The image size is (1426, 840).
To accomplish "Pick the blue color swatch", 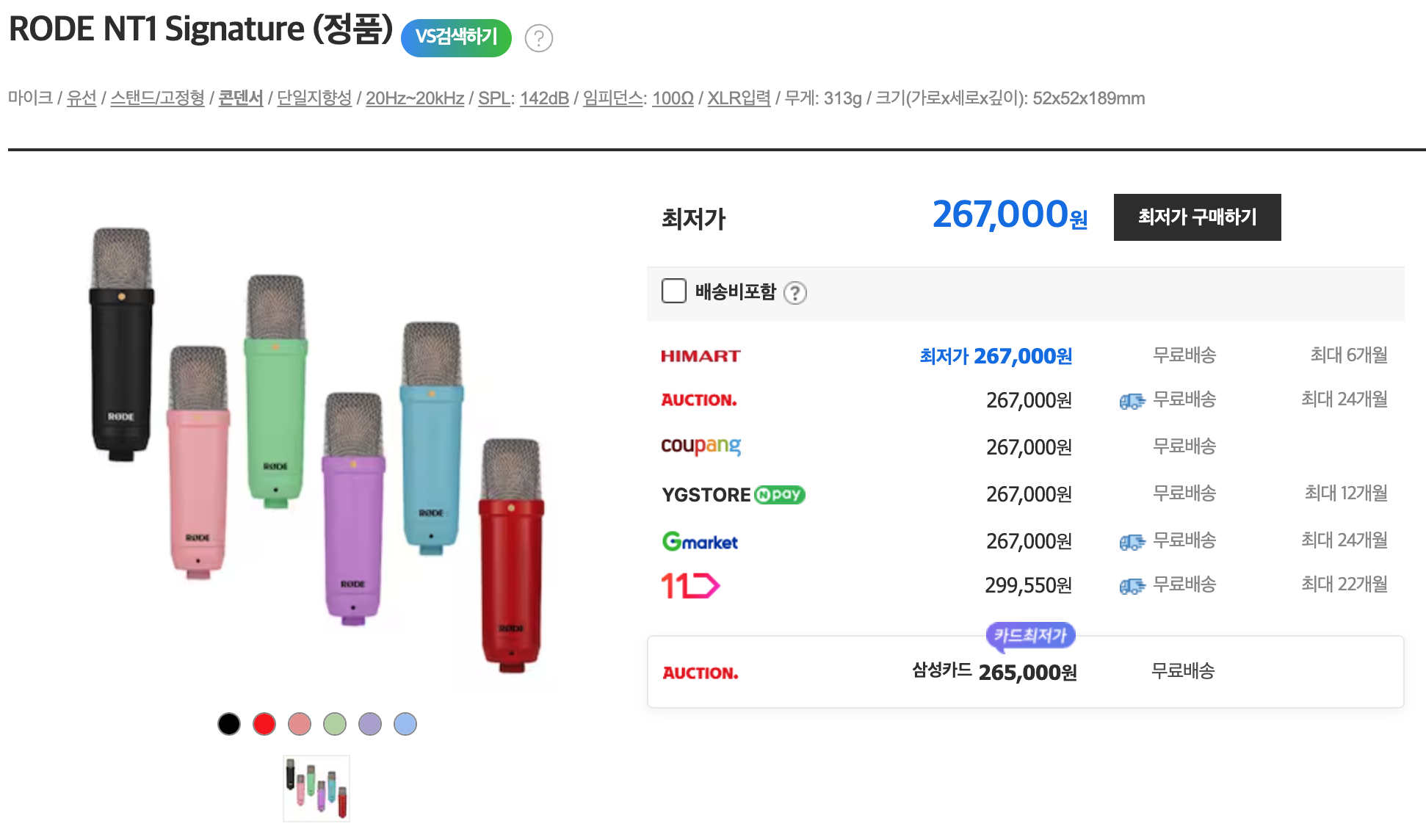I will 405,724.
